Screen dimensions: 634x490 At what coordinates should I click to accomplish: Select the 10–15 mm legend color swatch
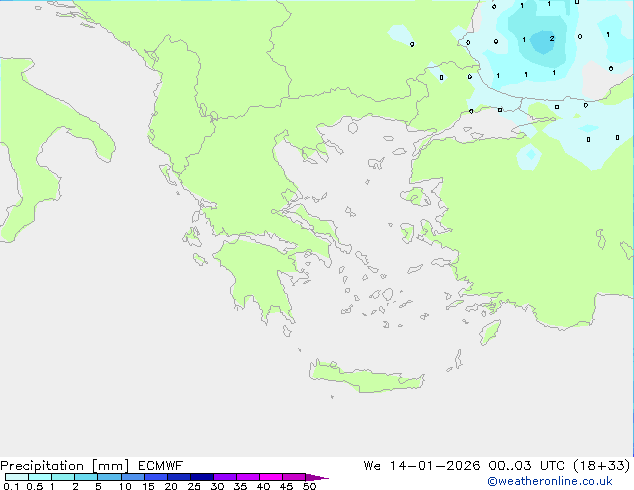133,477
